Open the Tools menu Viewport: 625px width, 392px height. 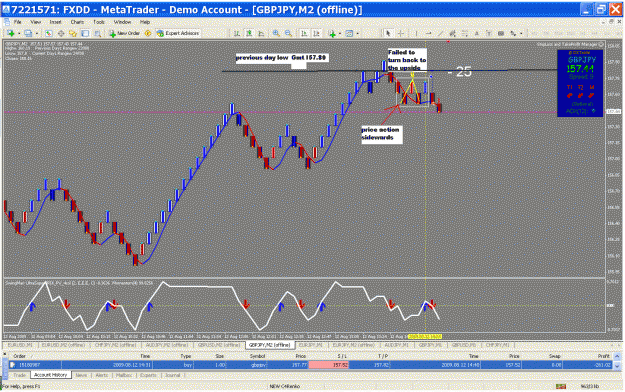coord(99,22)
